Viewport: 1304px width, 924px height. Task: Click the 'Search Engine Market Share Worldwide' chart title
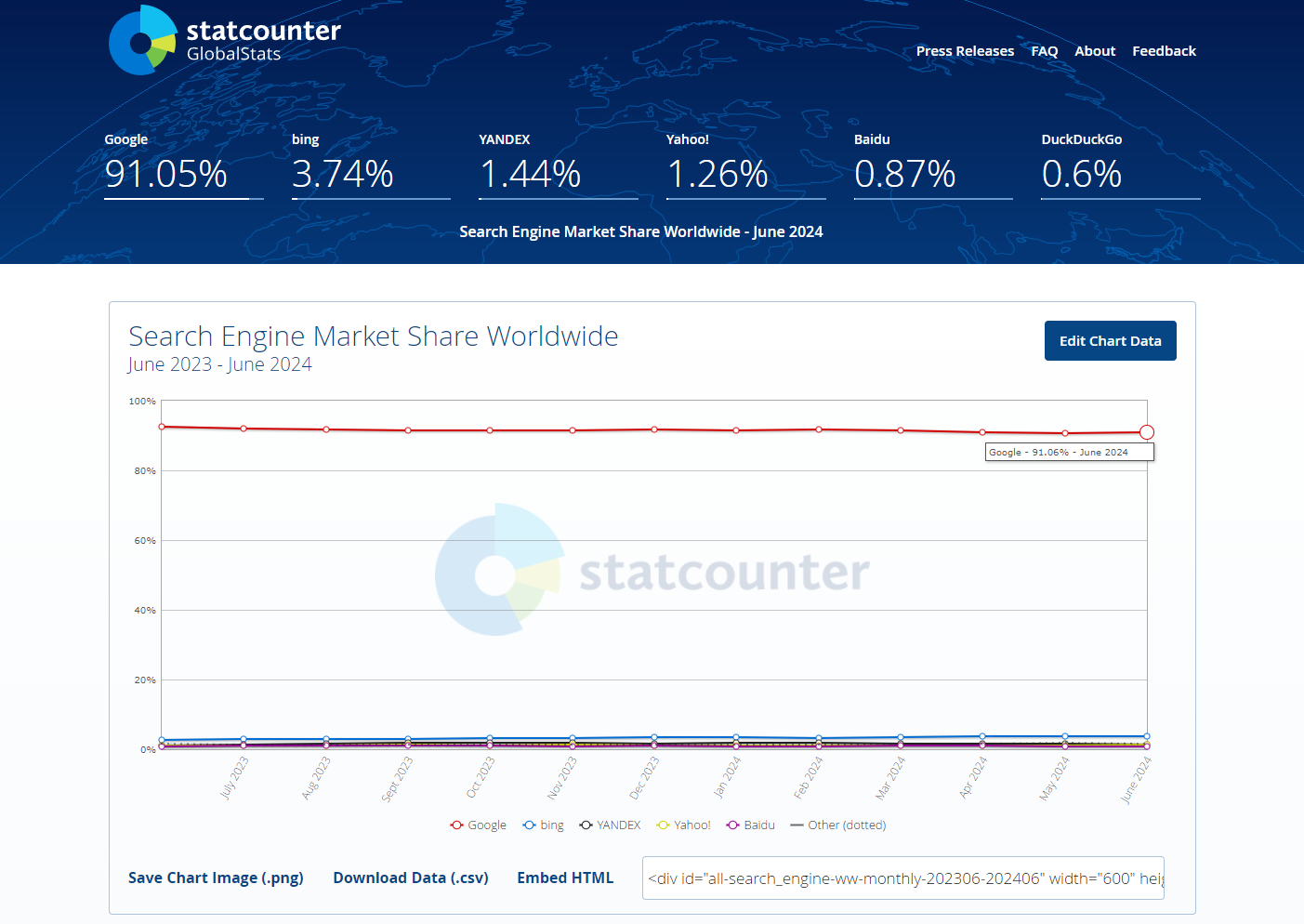click(374, 336)
